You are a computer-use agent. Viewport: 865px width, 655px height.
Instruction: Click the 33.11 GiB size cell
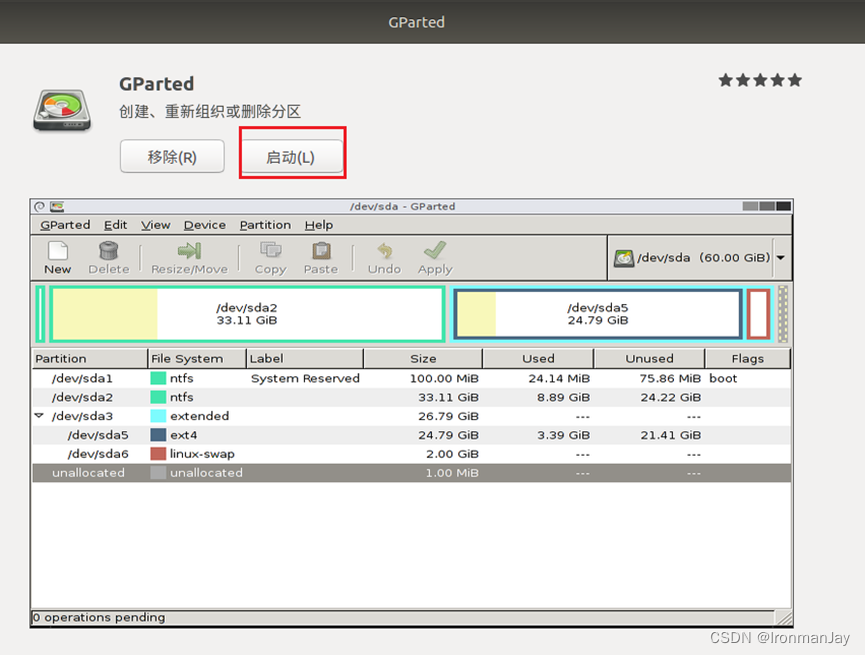pos(448,397)
